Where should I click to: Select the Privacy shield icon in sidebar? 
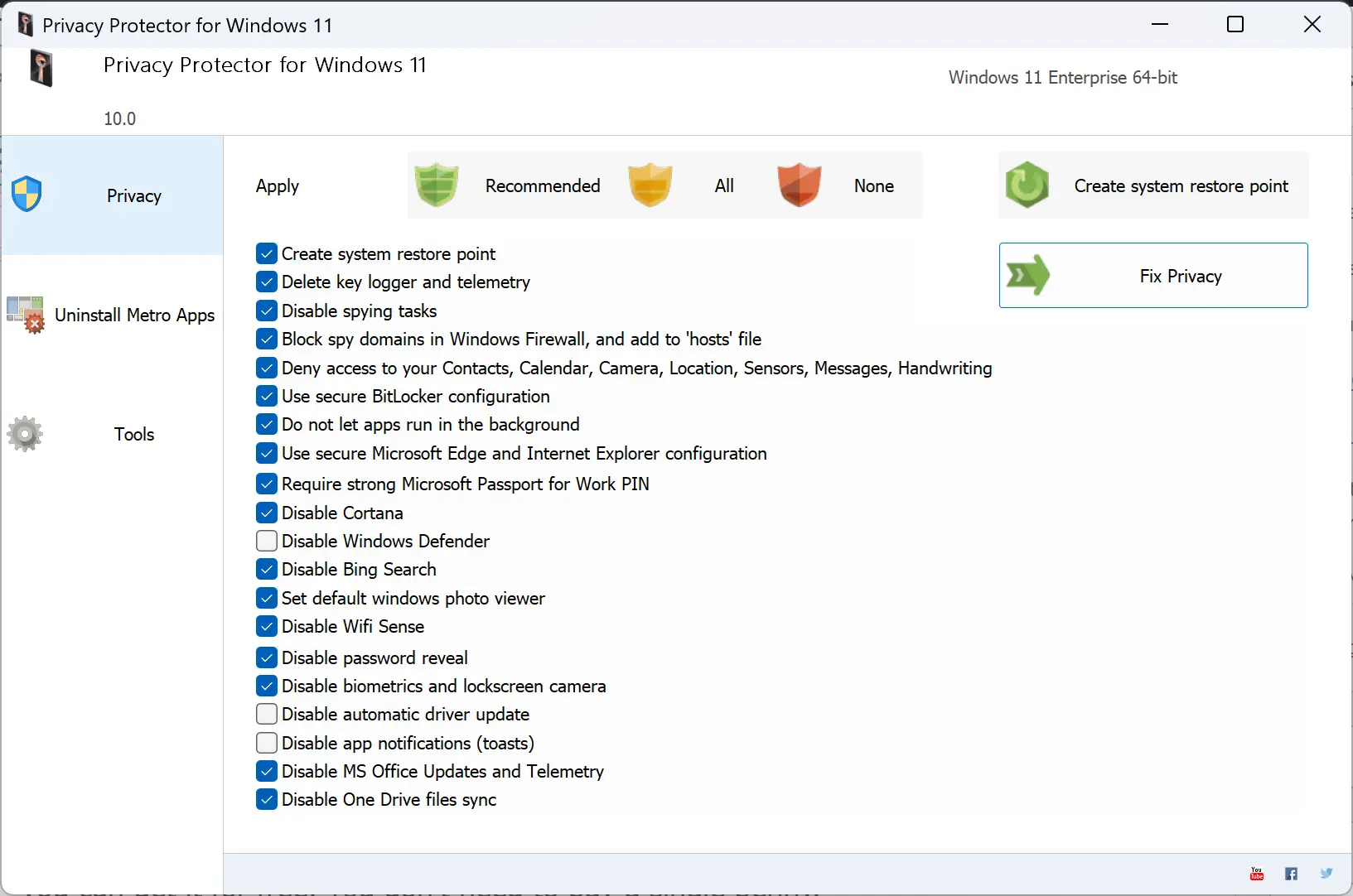coord(27,193)
